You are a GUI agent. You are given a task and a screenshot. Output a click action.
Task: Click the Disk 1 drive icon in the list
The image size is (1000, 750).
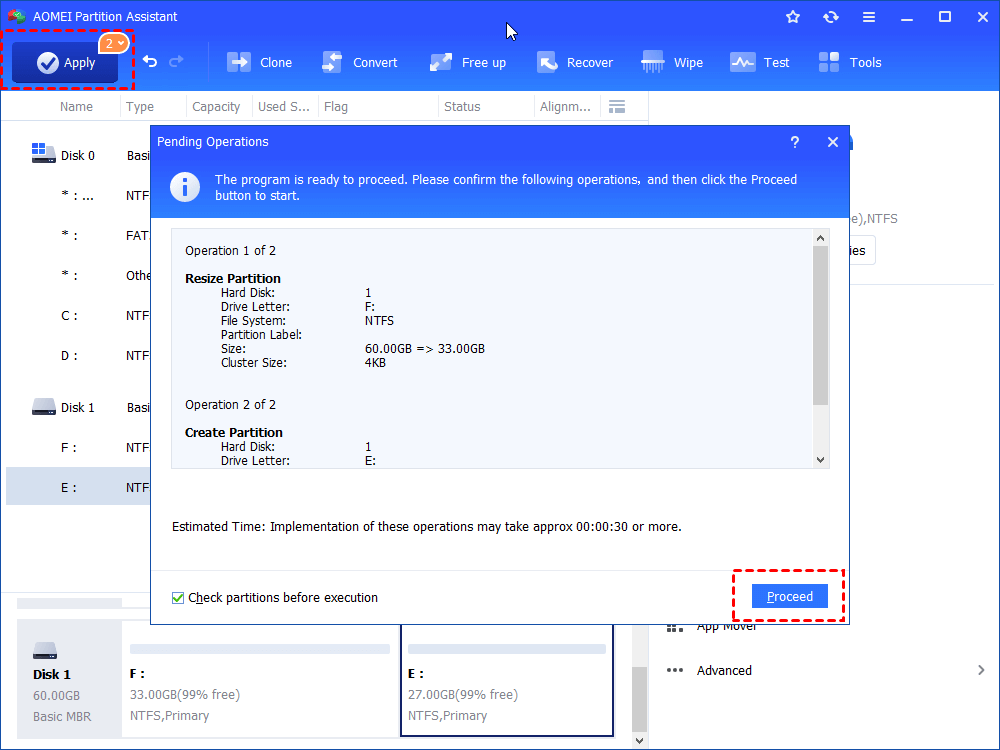coord(43,407)
